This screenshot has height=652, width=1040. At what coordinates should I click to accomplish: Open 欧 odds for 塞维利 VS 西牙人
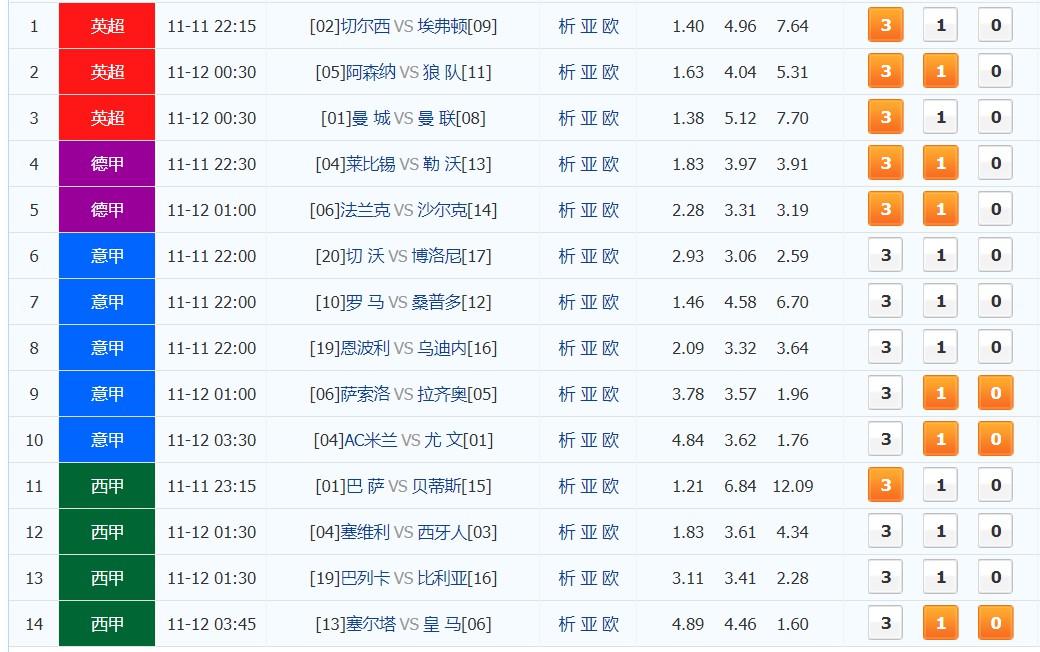coord(610,532)
